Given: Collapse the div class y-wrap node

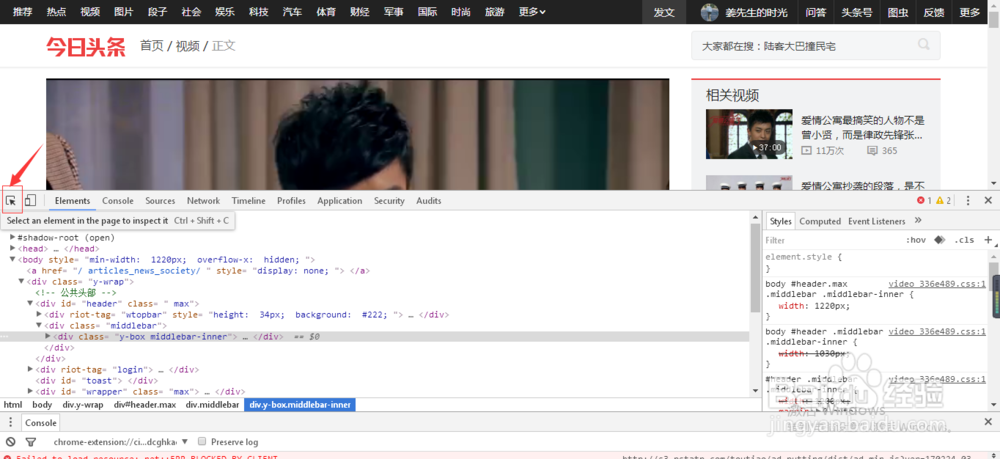Looking at the screenshot, I should click(x=21, y=281).
